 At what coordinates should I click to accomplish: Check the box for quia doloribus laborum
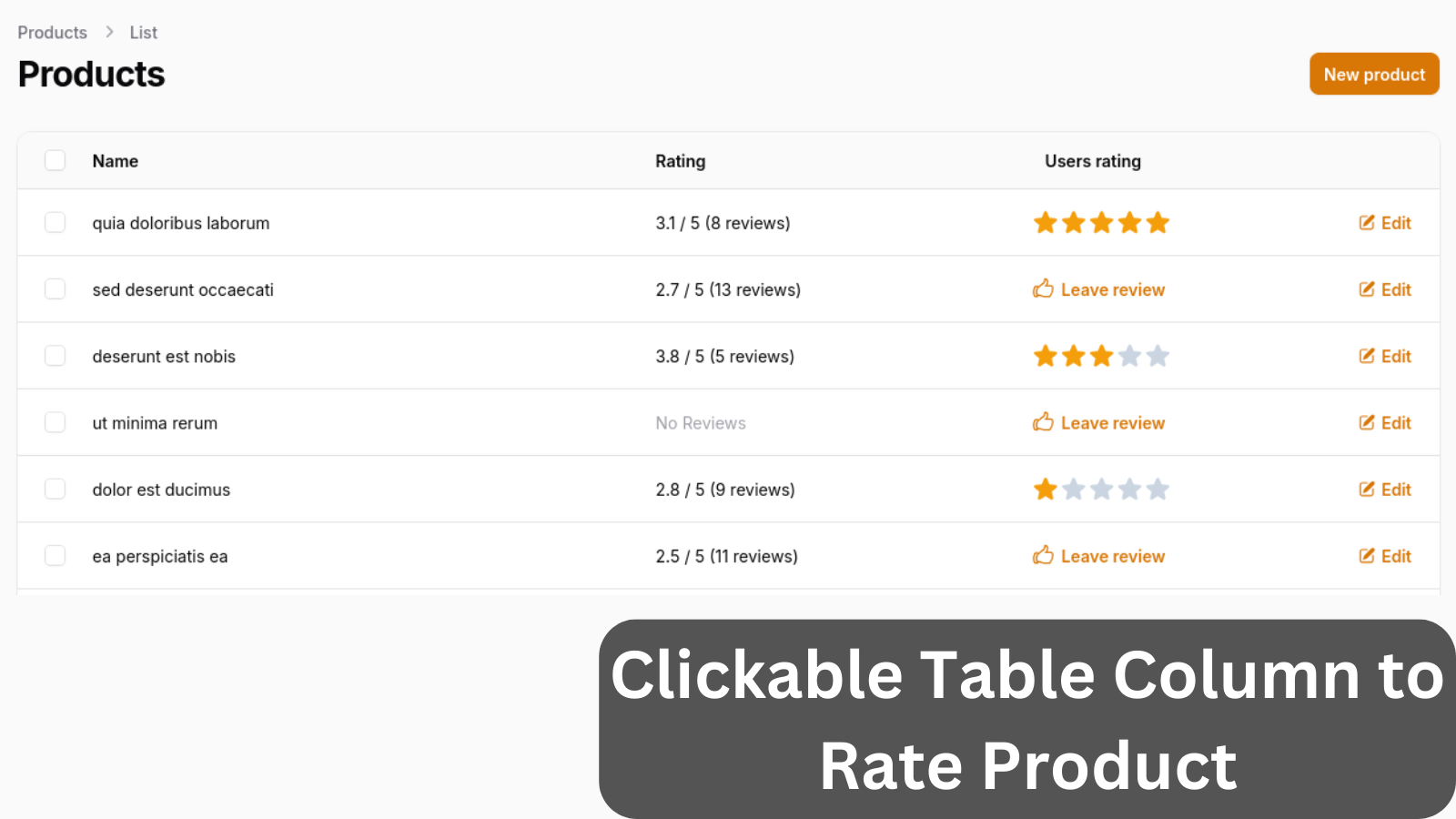point(56,223)
